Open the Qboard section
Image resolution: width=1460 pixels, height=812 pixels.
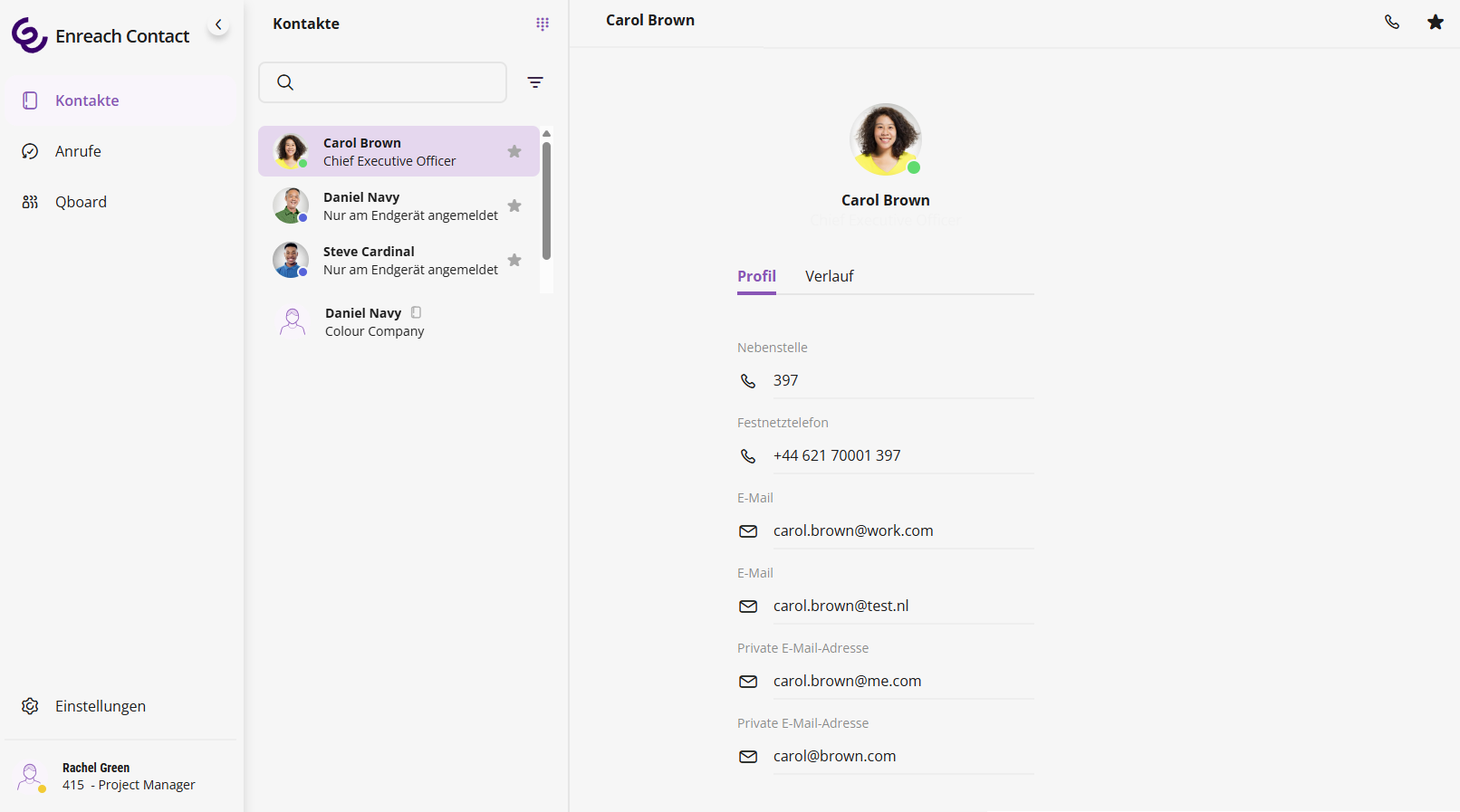tap(81, 202)
